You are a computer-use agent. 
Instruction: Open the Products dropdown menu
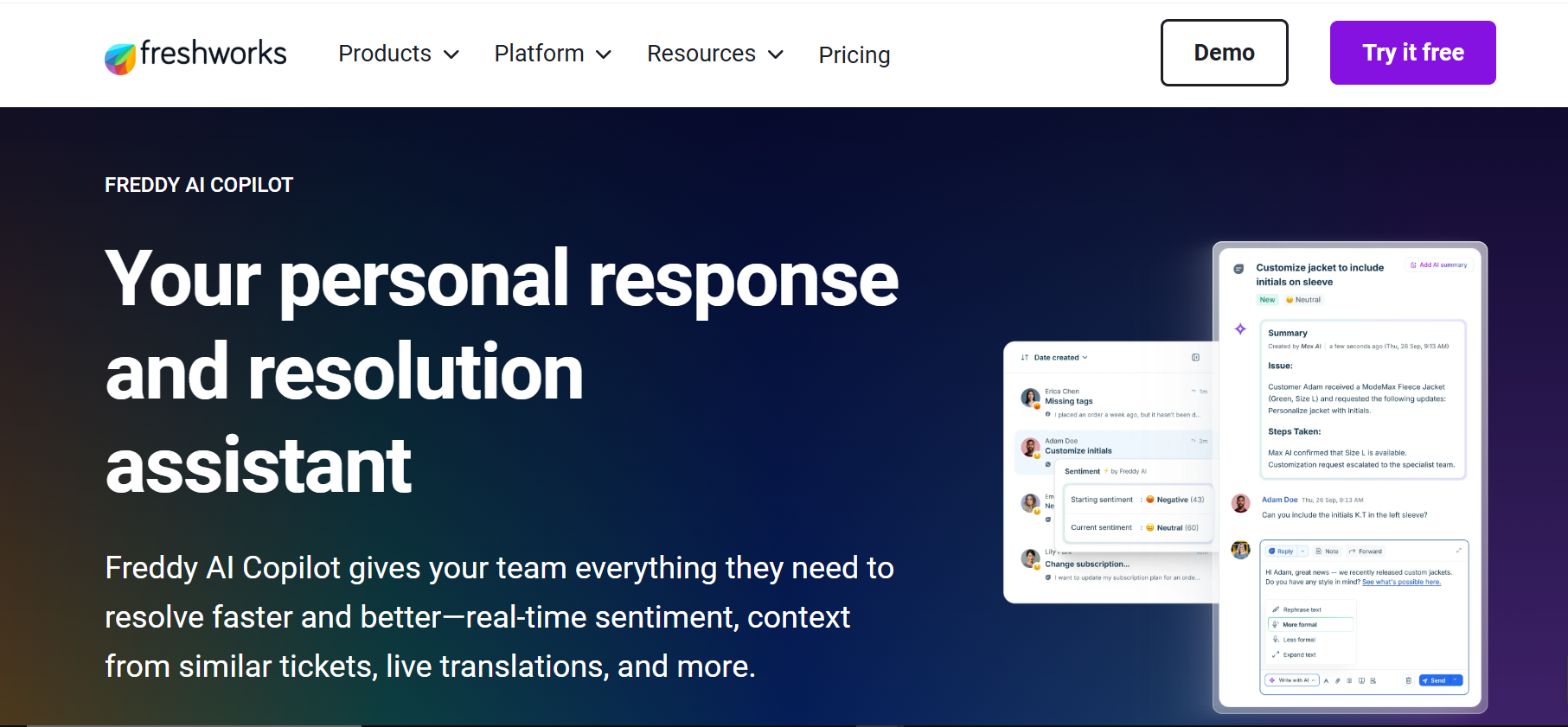[399, 54]
